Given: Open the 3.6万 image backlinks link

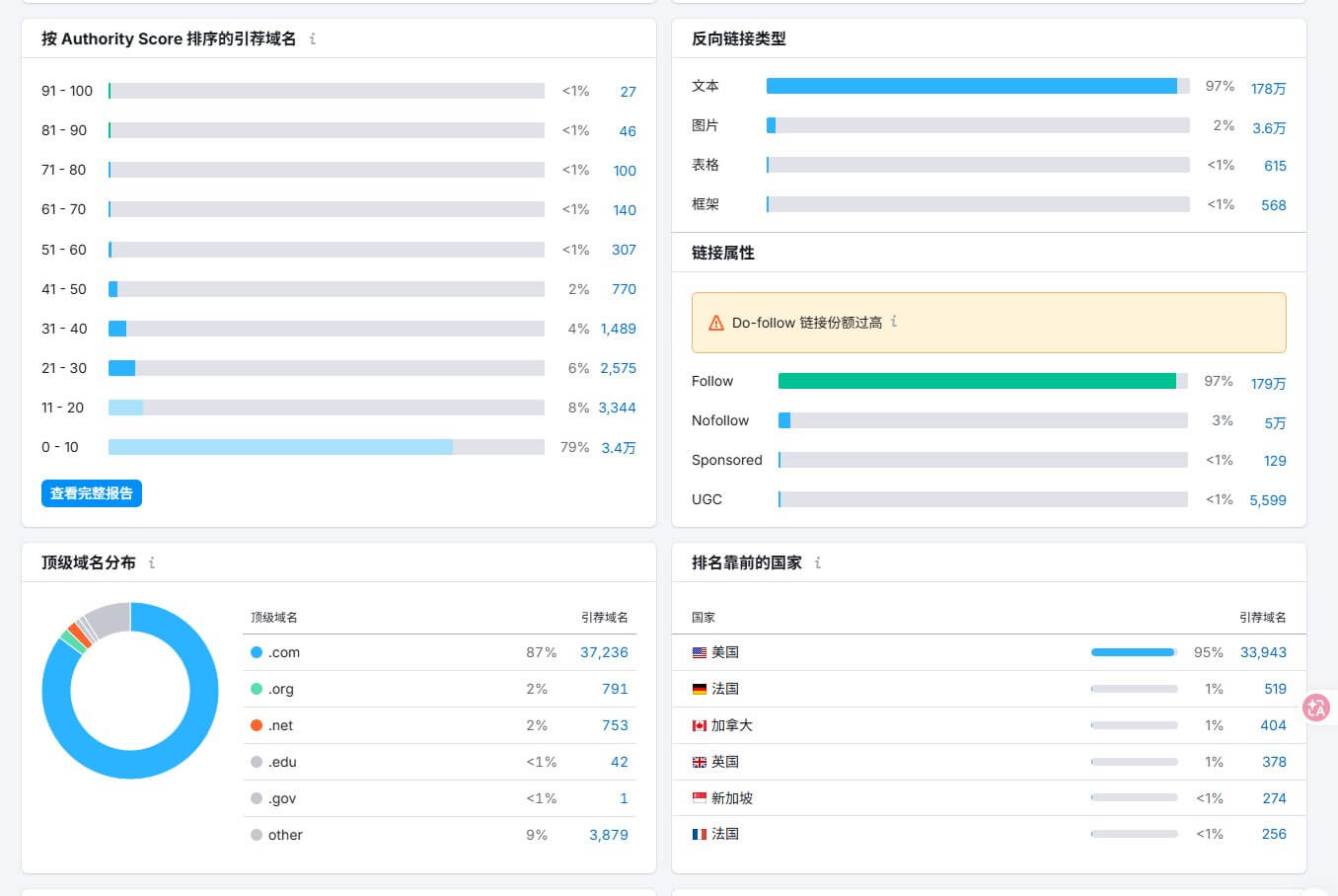Looking at the screenshot, I should tap(1269, 128).
